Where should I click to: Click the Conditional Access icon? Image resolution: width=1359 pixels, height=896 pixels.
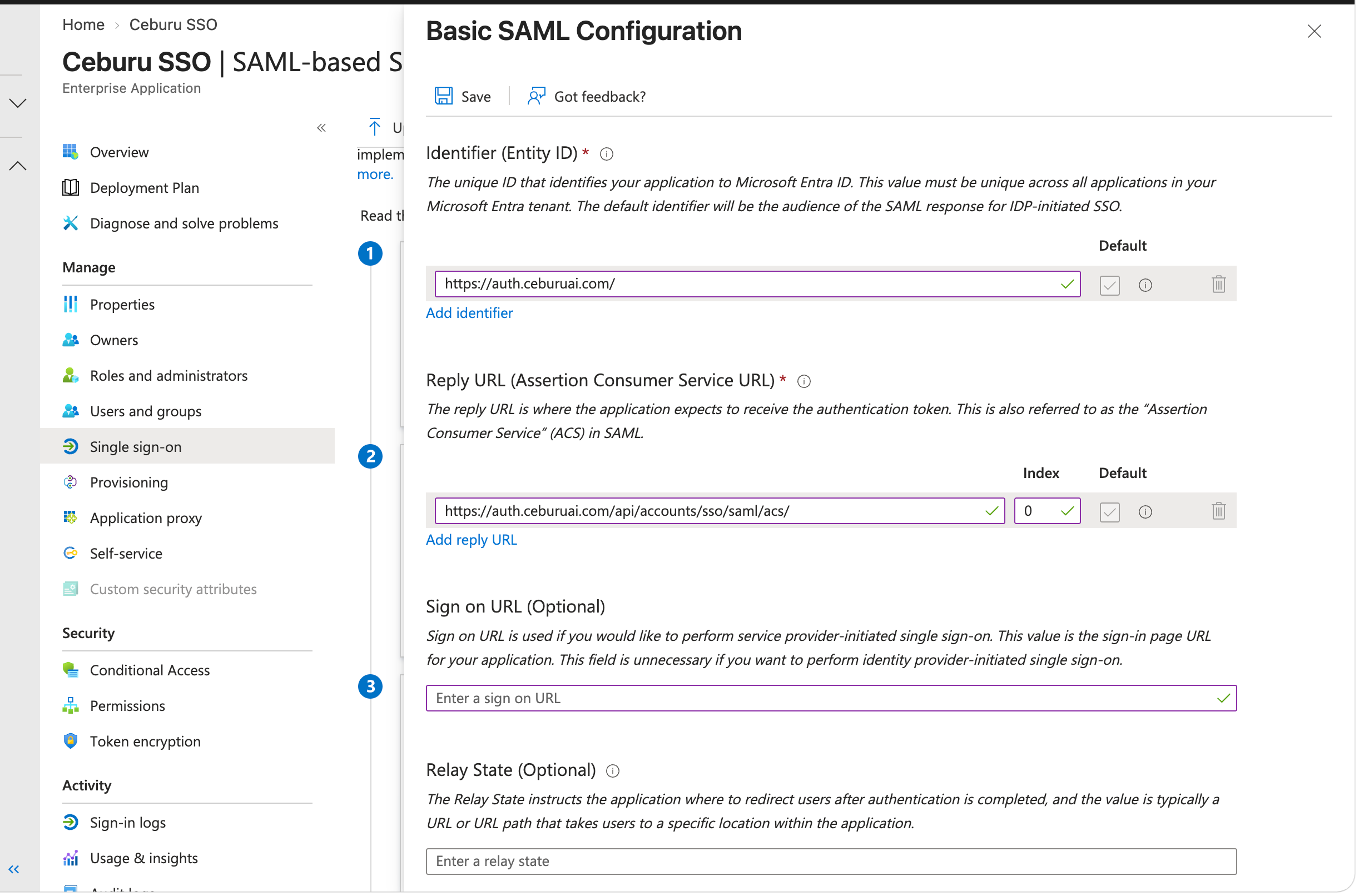(x=70, y=671)
